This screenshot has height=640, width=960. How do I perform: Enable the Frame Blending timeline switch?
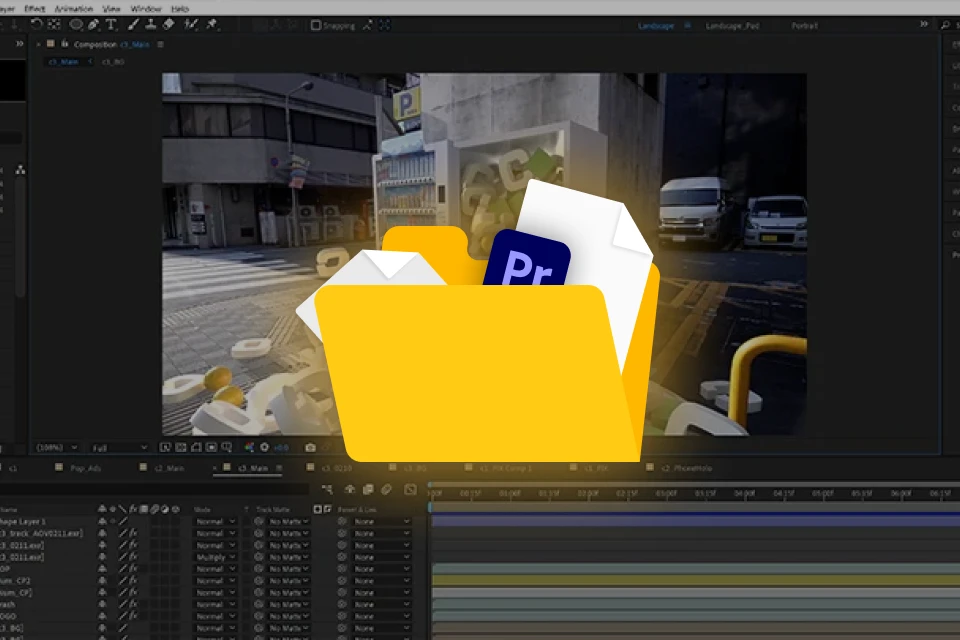coord(368,489)
